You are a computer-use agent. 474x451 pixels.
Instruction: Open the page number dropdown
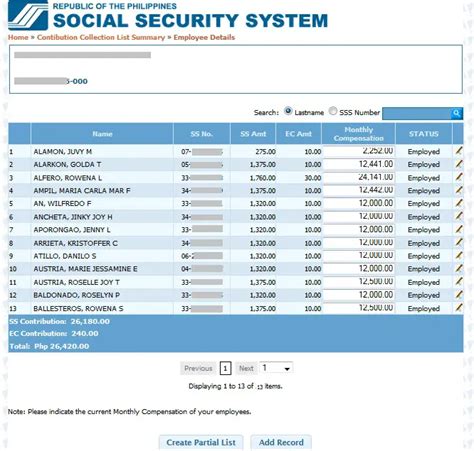tap(276, 368)
